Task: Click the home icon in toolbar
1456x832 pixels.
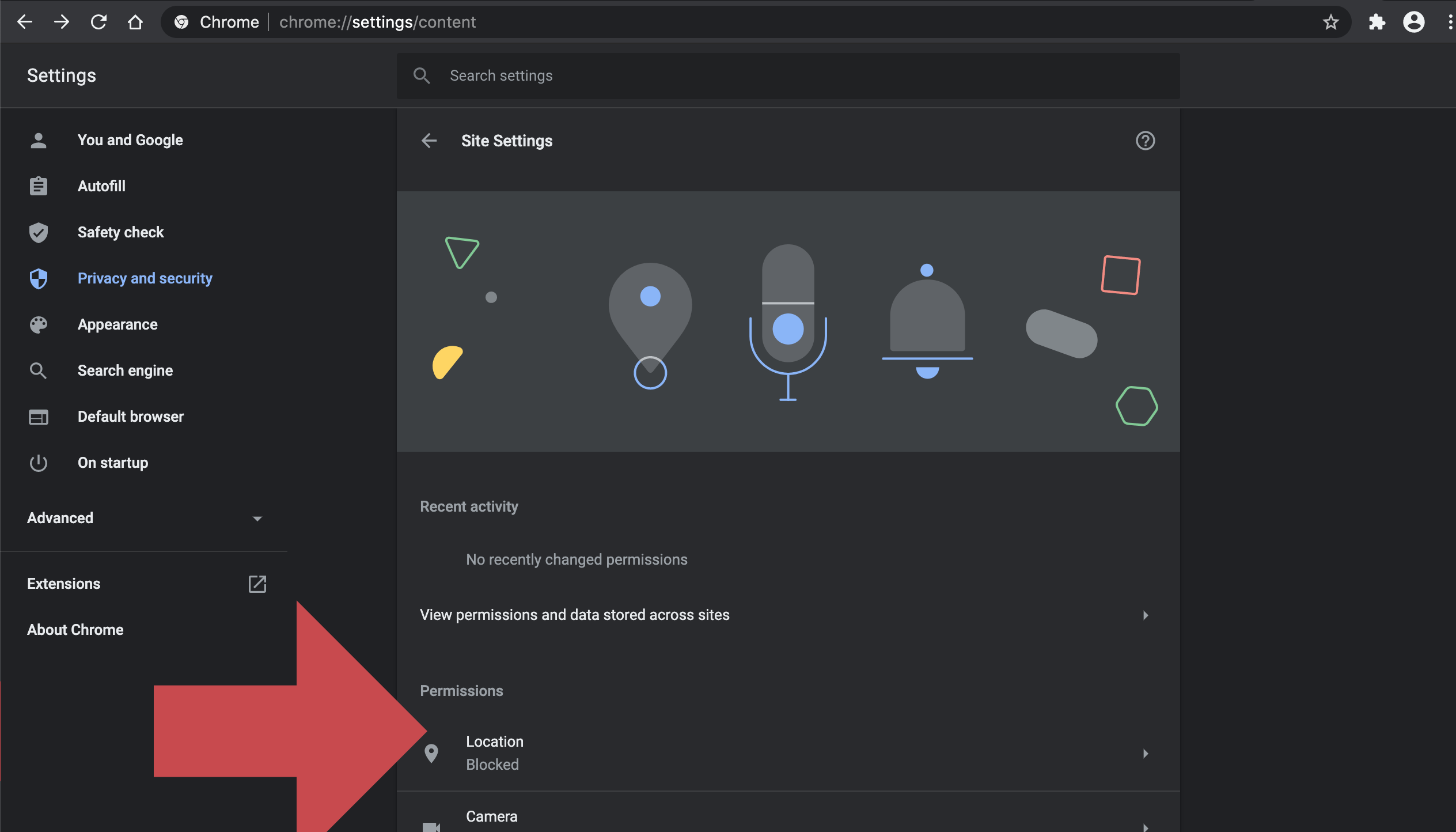Action: pos(135,22)
